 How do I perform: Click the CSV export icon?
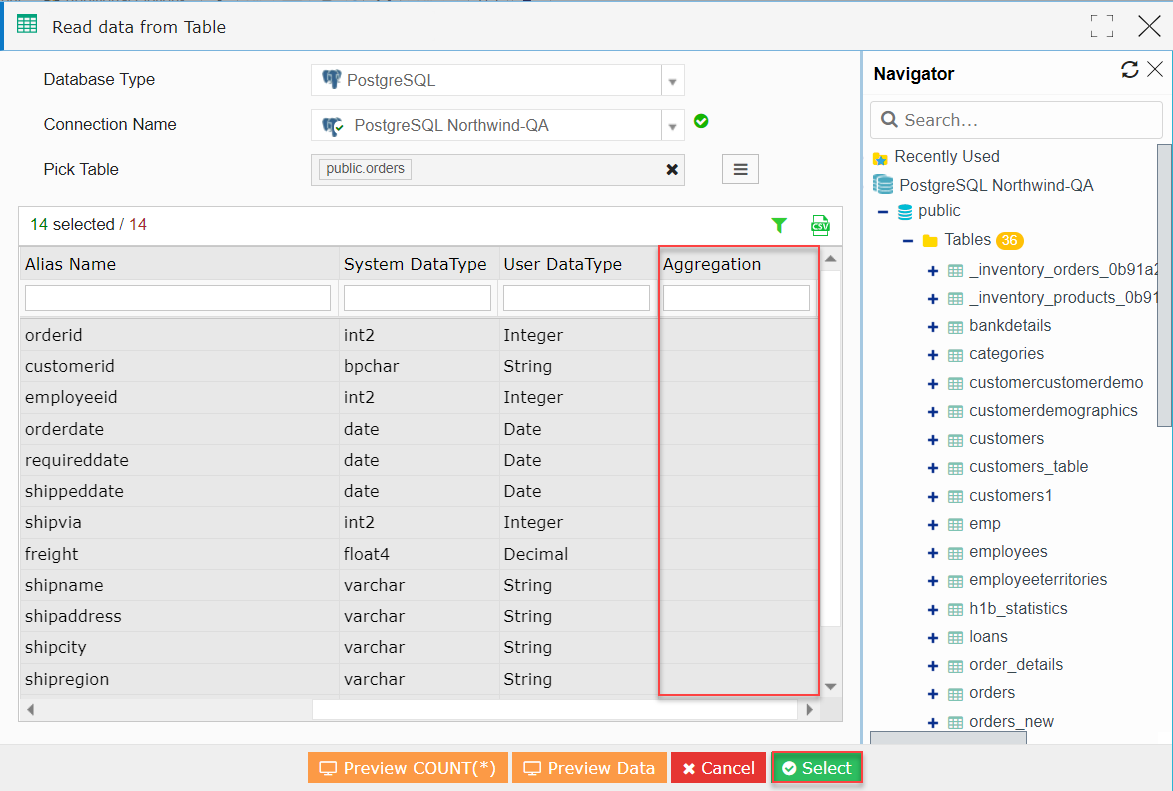(820, 225)
